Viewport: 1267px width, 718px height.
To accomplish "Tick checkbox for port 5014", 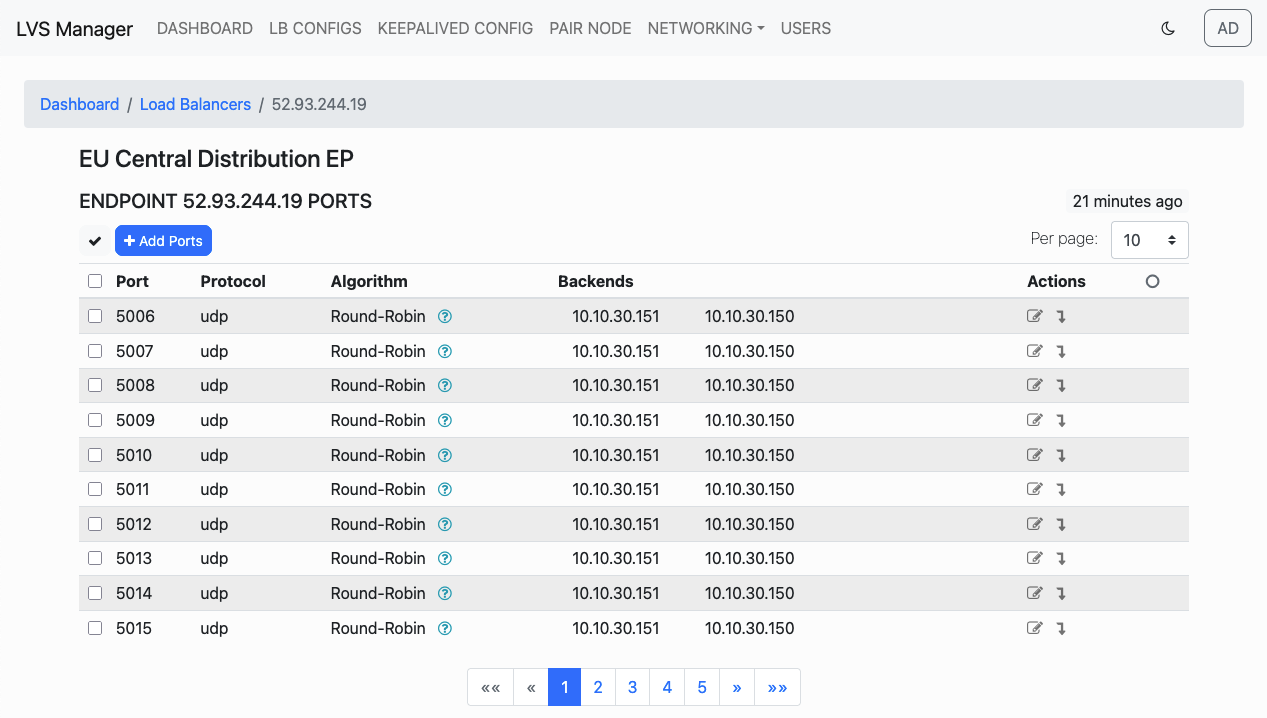I will 95,593.
